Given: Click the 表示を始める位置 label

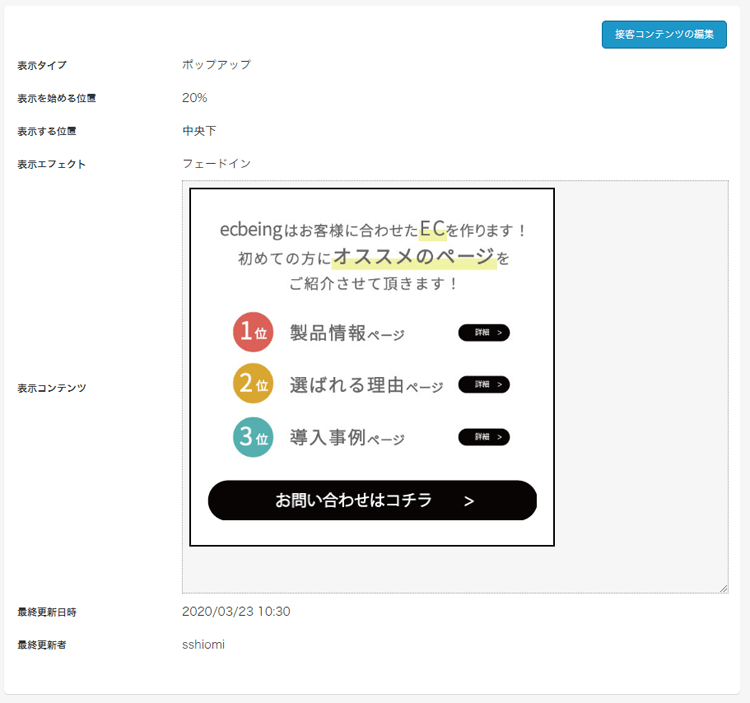Looking at the screenshot, I should [x=56, y=99].
